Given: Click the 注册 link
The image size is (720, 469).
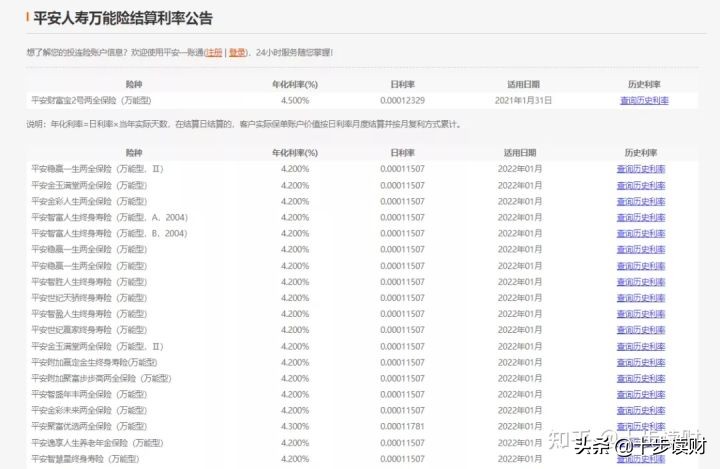Looking at the screenshot, I should 214,52.
